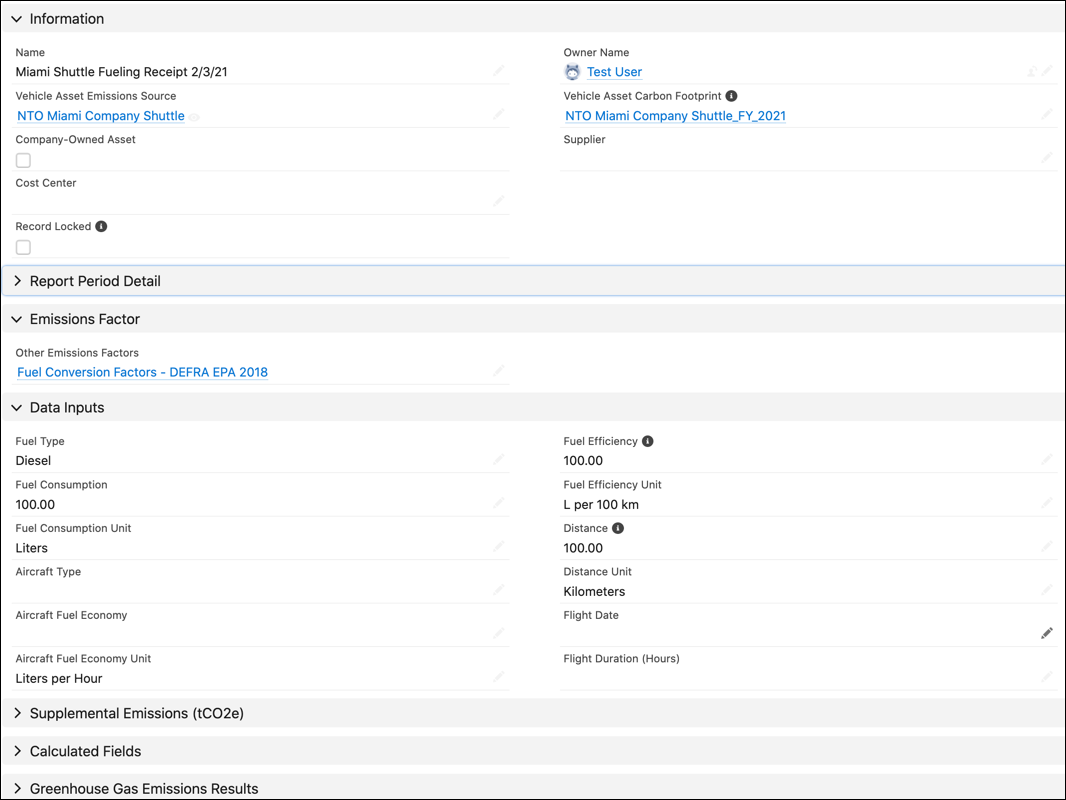This screenshot has width=1066, height=800.
Task: Click preview icon next to NTO Miami Company Shuttle
Action: tap(194, 117)
